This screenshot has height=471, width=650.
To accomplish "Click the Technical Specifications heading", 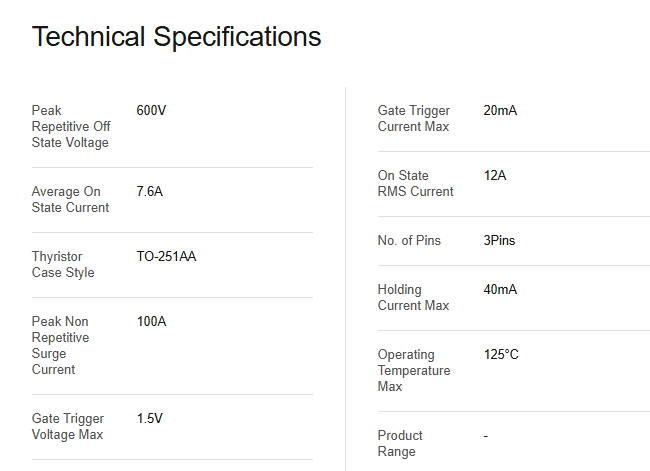I will click(177, 37).
